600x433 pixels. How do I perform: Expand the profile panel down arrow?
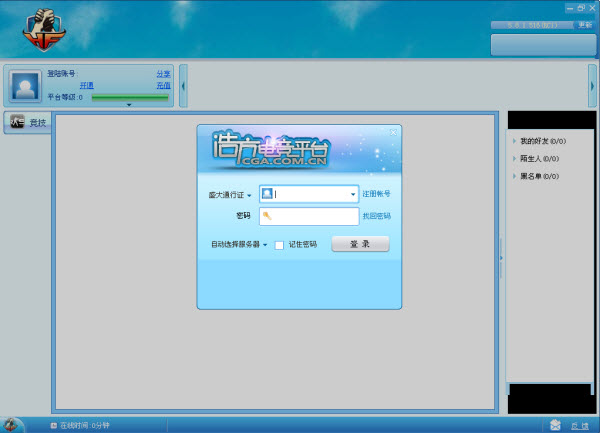(x=129, y=105)
